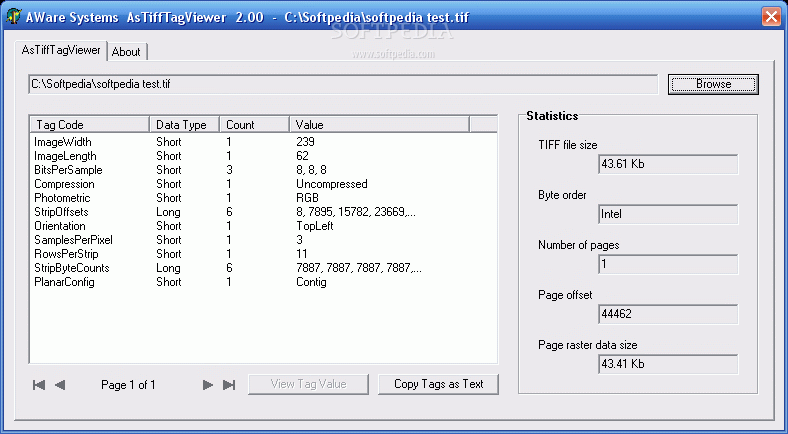The width and height of the screenshot is (788, 434).
Task: Select the Orientation tag row
Action: point(263,227)
